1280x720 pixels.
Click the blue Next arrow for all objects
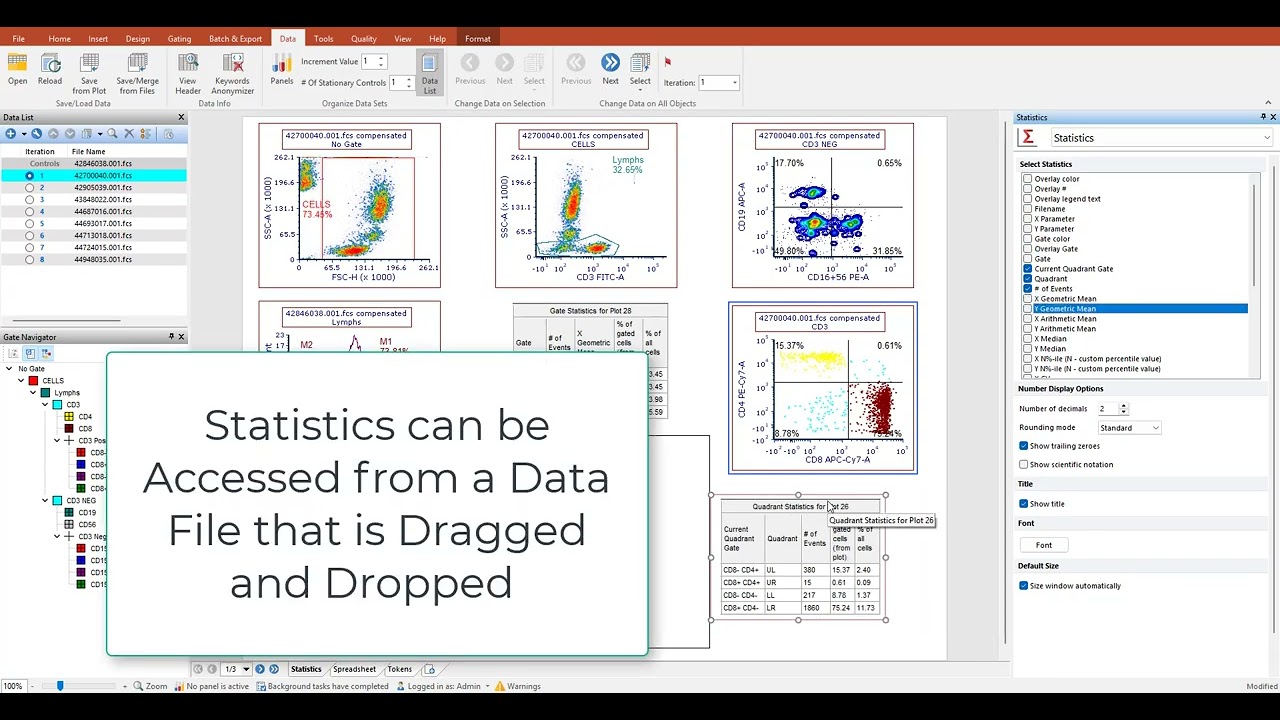610,63
